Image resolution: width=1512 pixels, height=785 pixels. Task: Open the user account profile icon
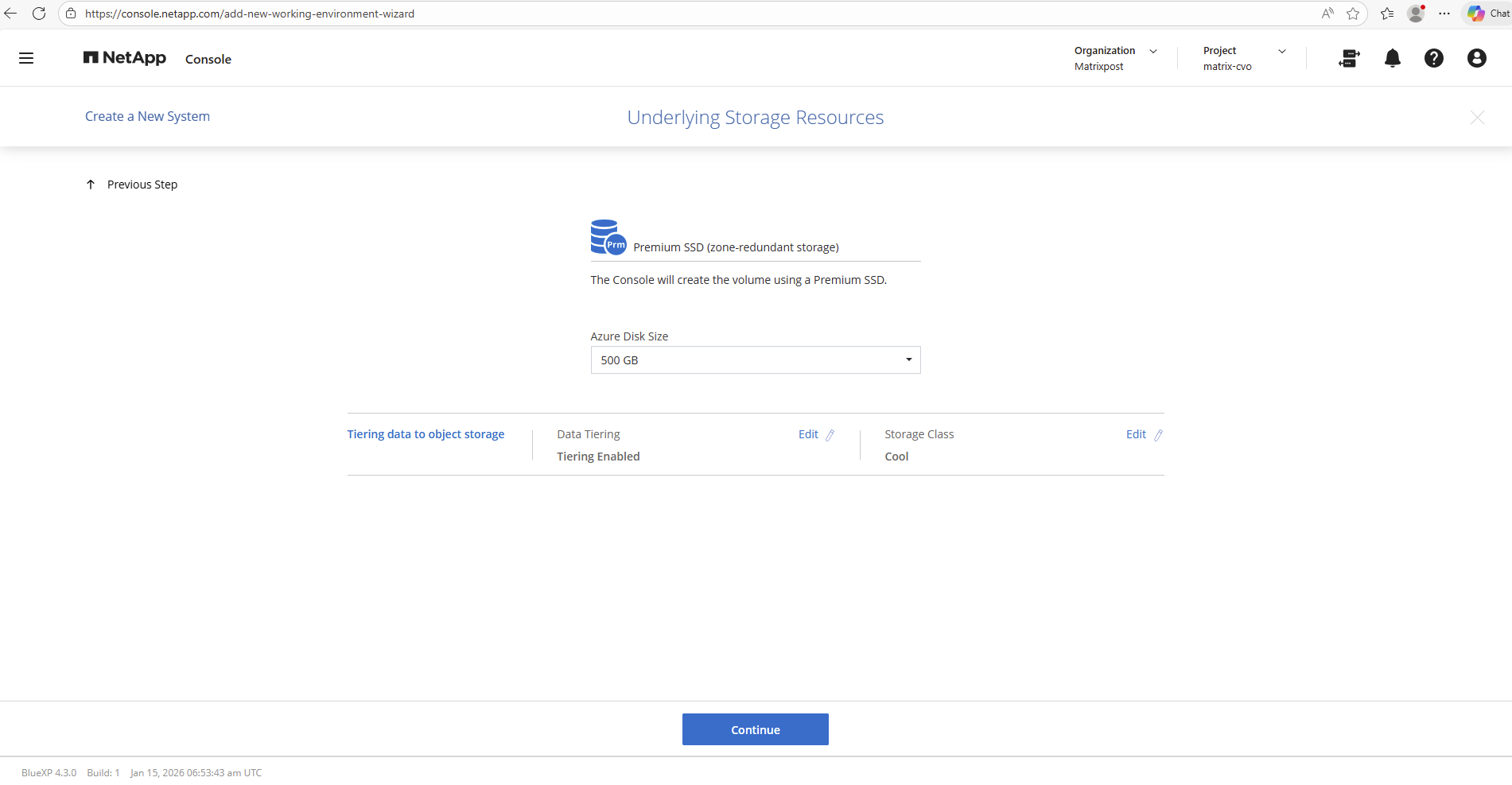[1476, 58]
